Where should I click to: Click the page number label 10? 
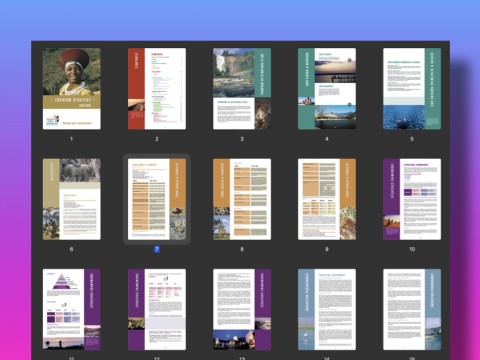tap(412, 249)
